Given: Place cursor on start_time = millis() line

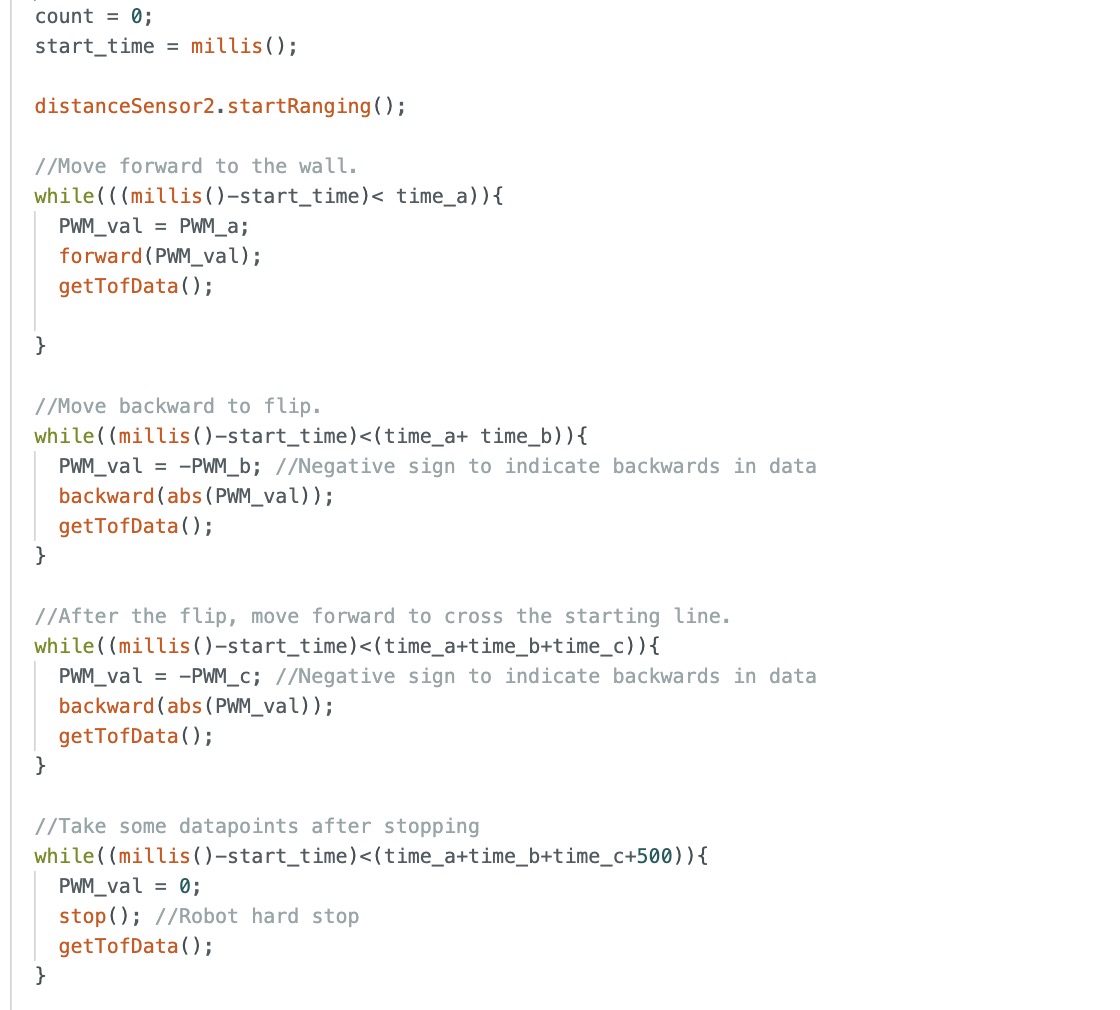Looking at the screenshot, I should tap(166, 46).
